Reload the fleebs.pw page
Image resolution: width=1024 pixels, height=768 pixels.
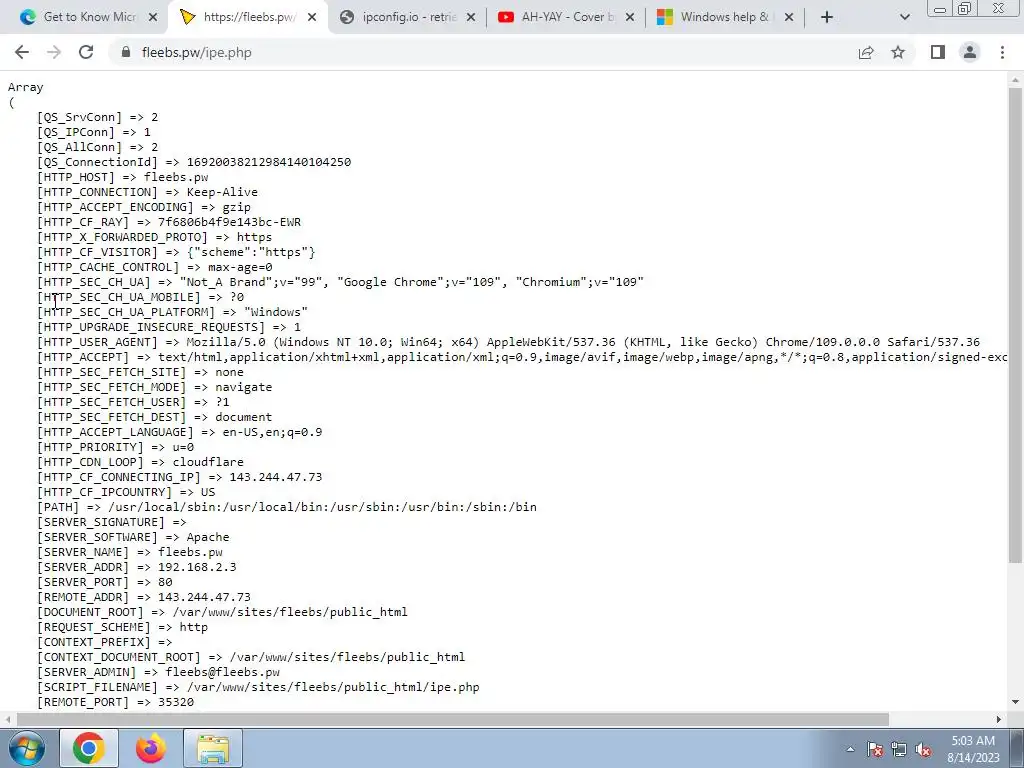point(86,52)
